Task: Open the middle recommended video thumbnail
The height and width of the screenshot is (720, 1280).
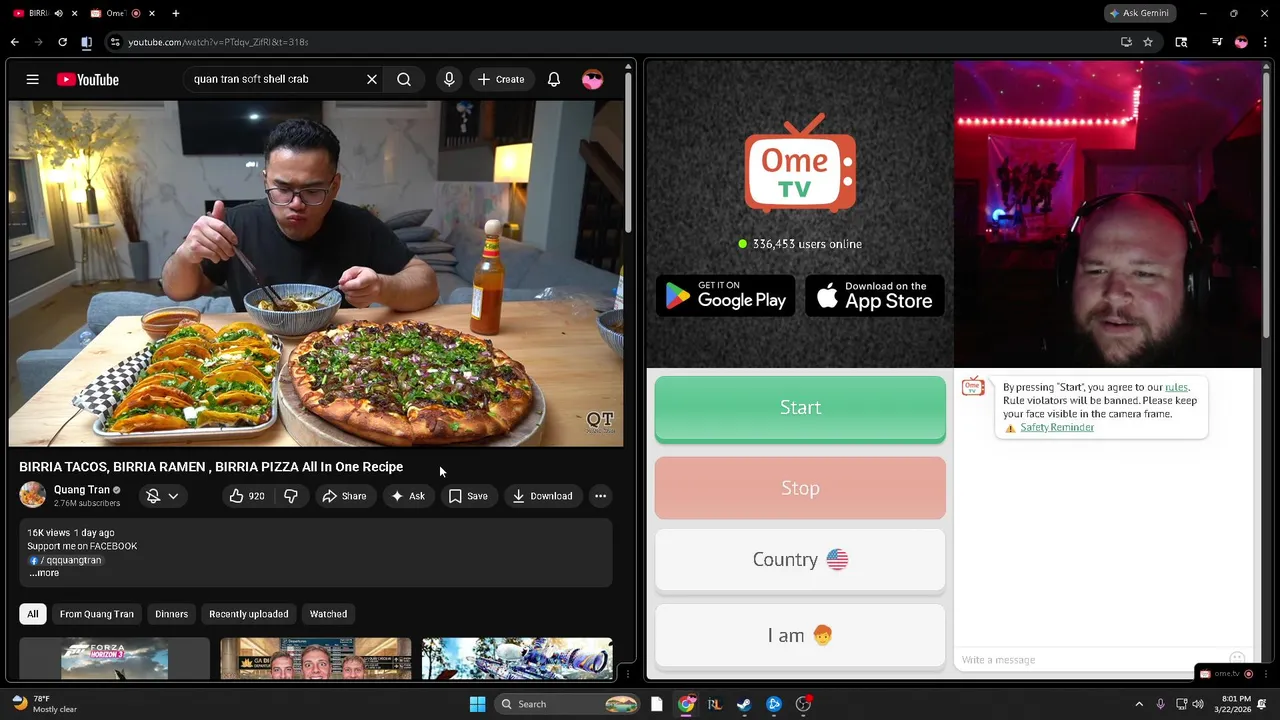Action: tap(315, 659)
